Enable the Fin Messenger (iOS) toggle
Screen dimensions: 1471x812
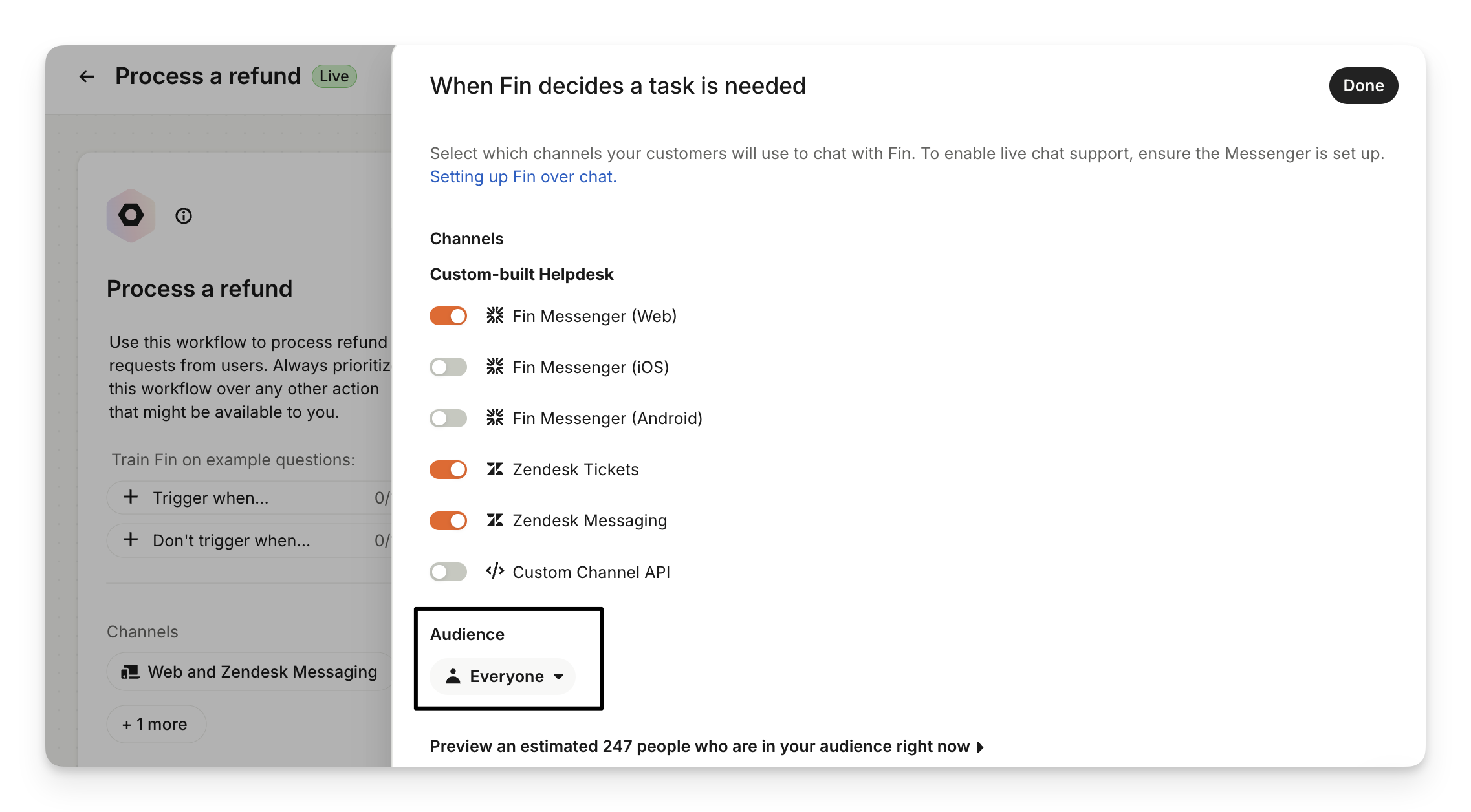[x=448, y=367]
